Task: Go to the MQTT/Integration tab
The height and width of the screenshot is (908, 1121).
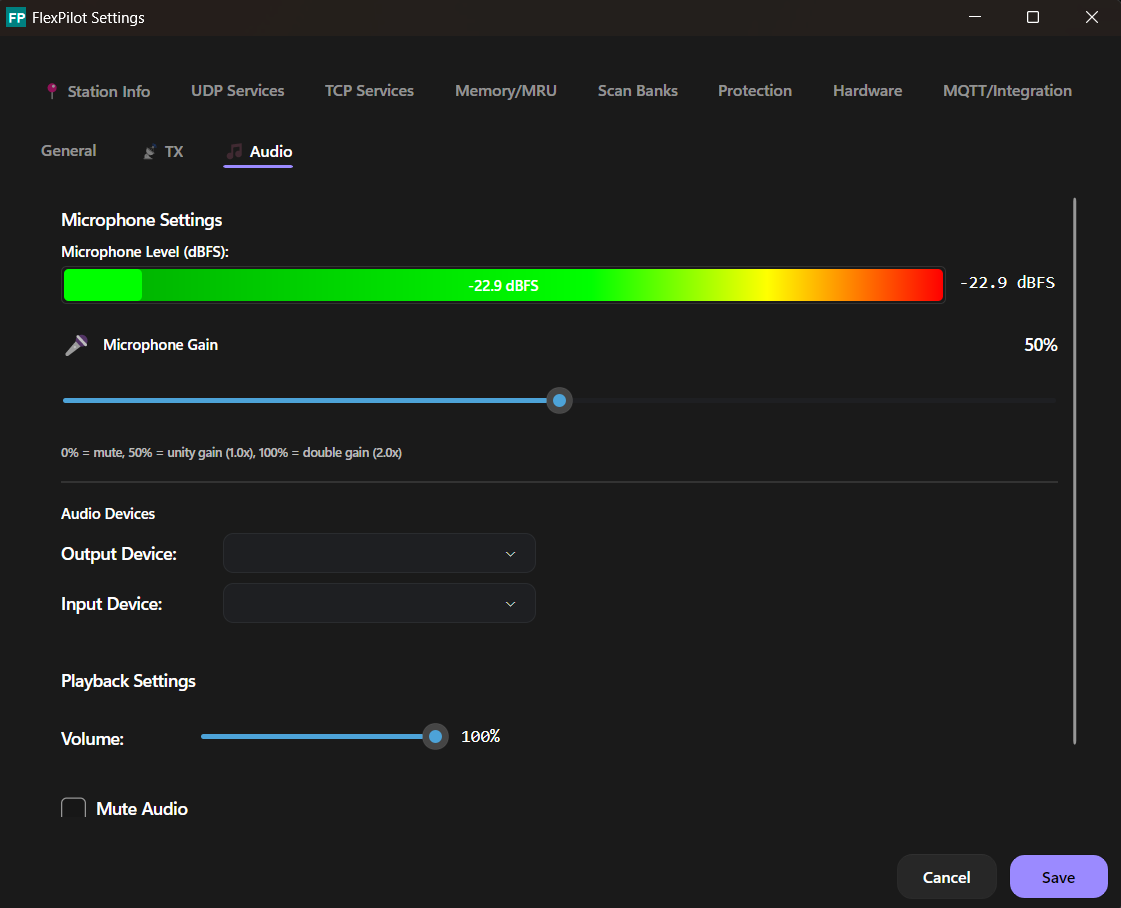Action: coord(1007,91)
